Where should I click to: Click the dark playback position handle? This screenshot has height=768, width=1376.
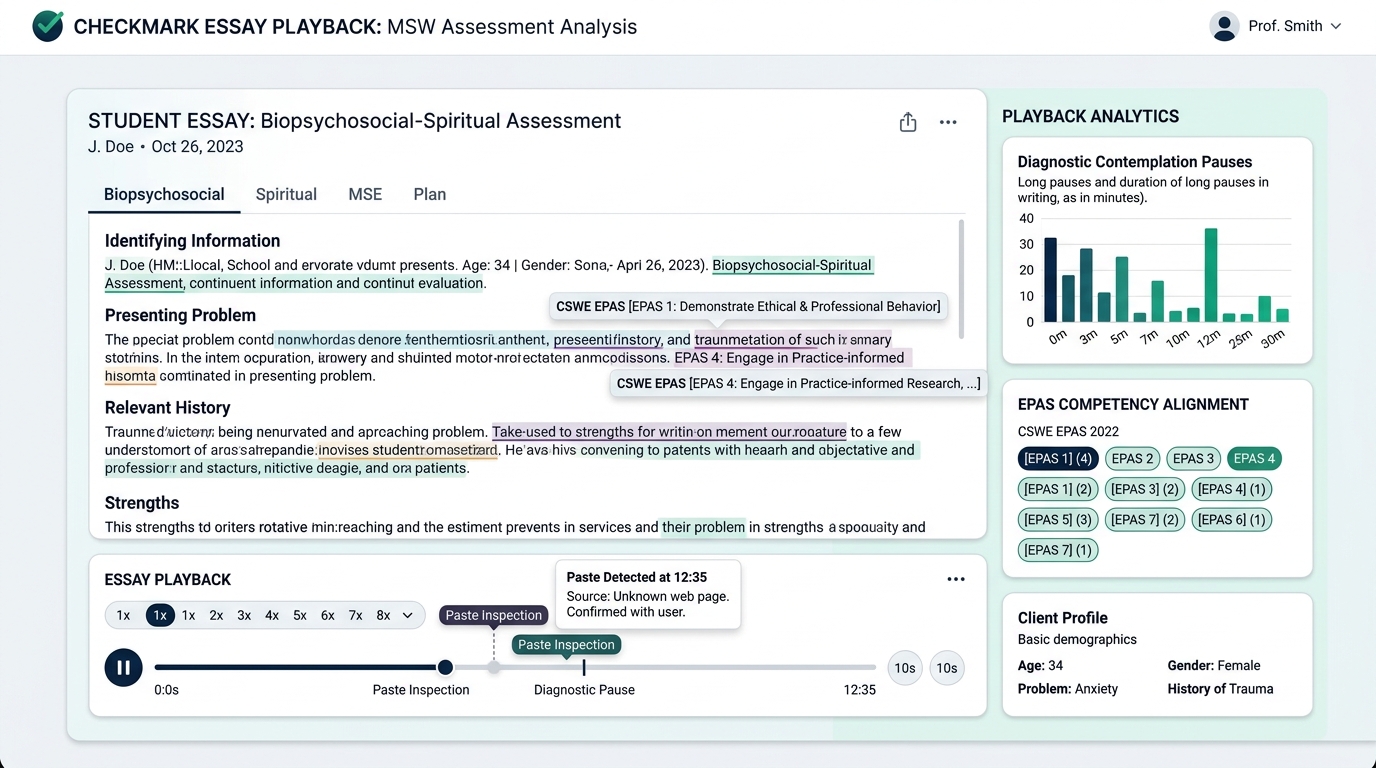click(445, 667)
